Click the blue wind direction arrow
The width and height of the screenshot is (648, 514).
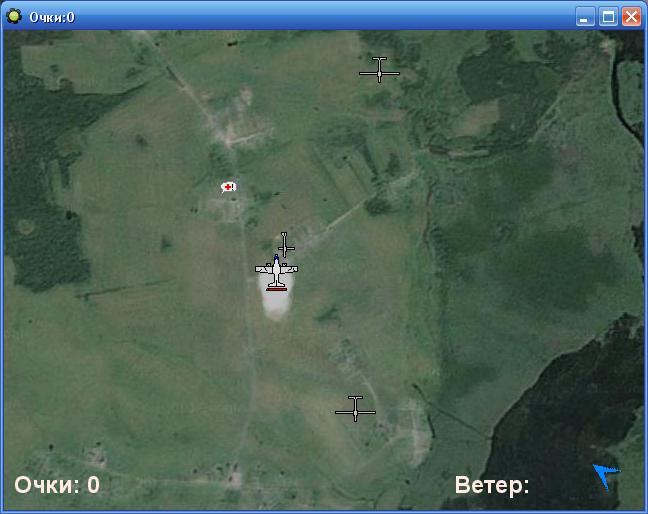605,476
